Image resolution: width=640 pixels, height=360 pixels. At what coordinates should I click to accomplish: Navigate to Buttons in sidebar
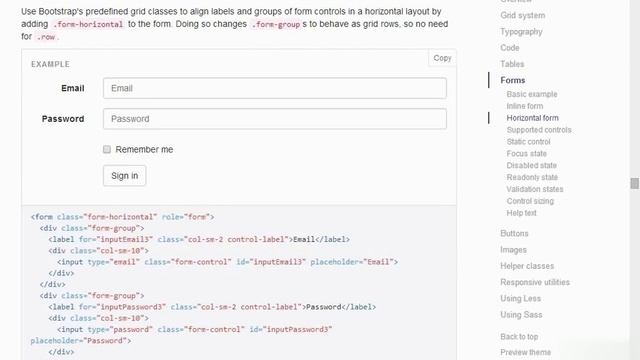point(514,233)
